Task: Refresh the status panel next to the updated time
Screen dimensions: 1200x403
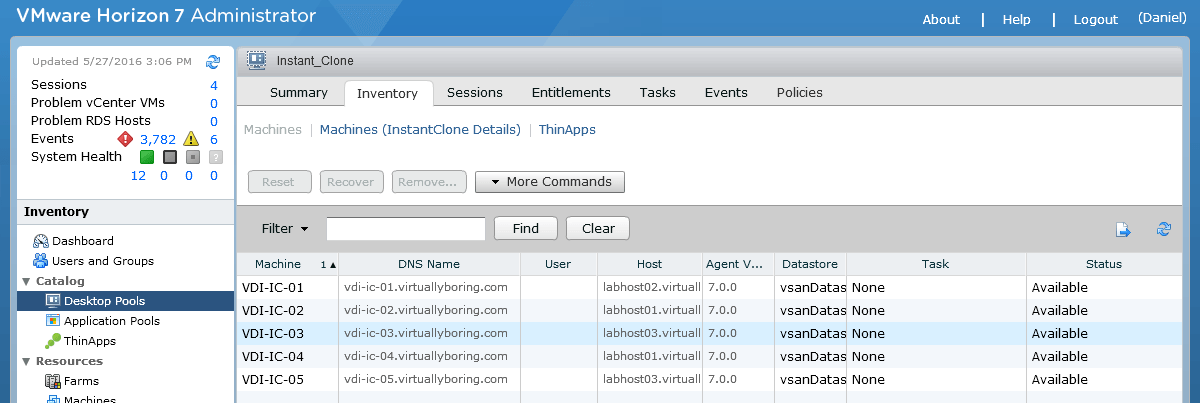Action: pyautogui.click(x=212, y=62)
